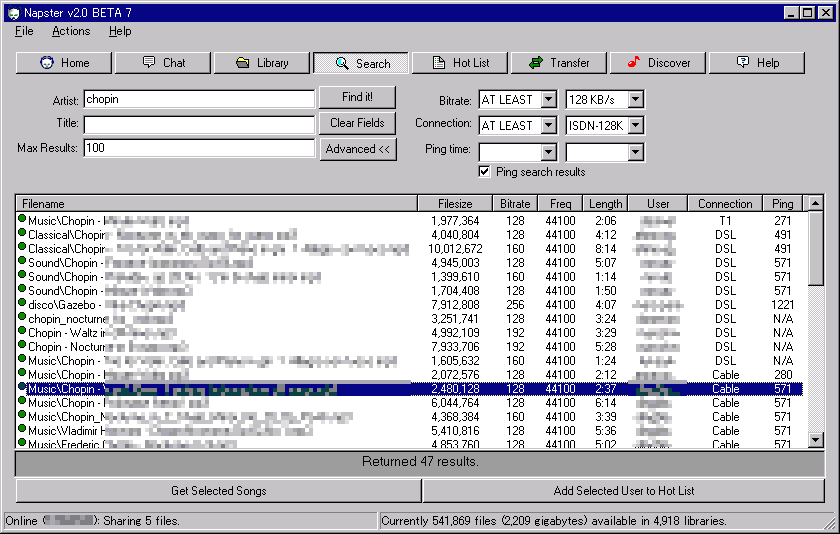The image size is (840, 534).
Task: Click the results list scrollbar thumb
Action: coord(815,248)
